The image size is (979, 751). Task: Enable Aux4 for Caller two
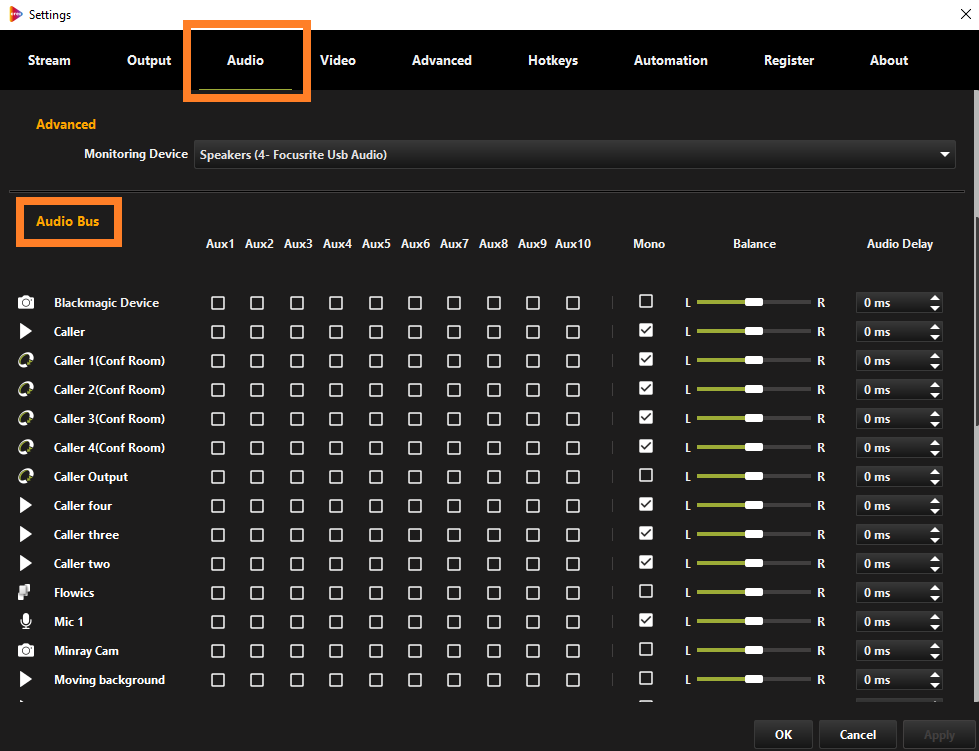(x=336, y=564)
